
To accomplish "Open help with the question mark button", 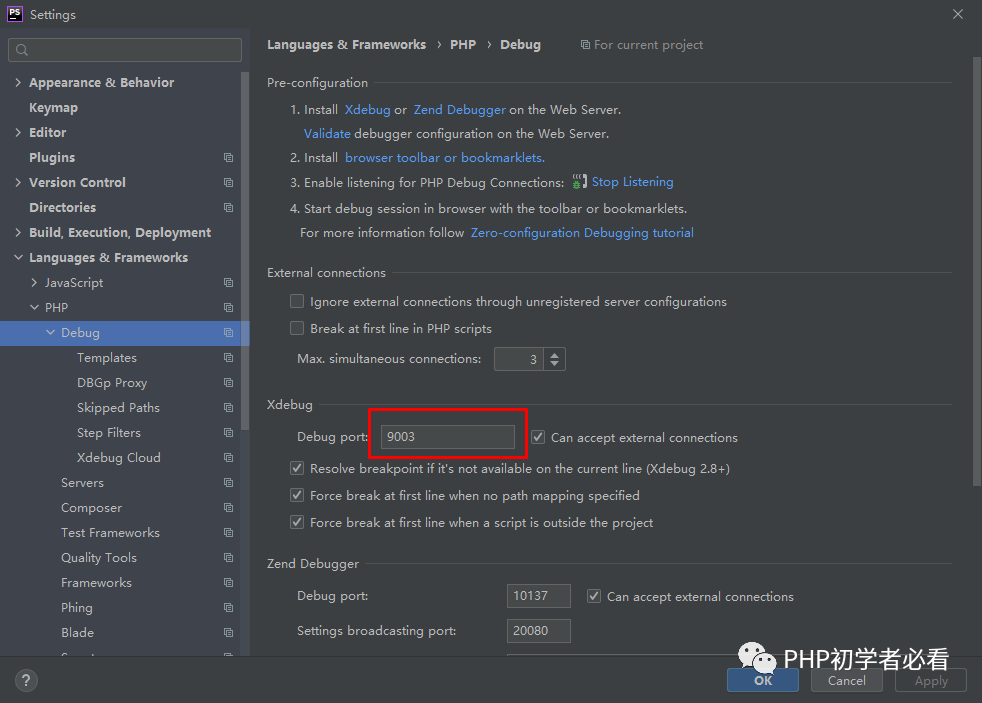I will tap(26, 680).
